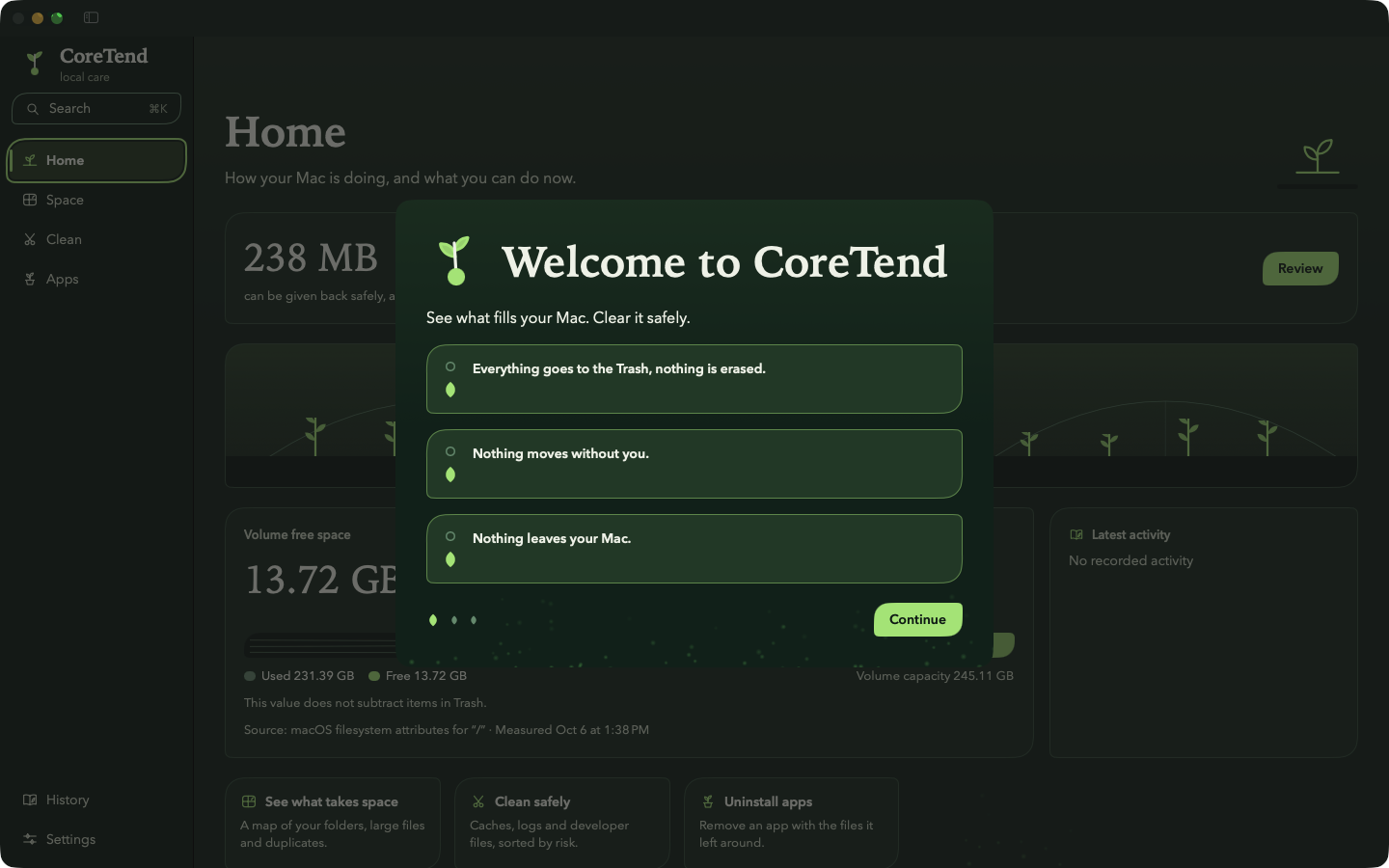The image size is (1389, 868).
Task: Click the "Welcome to CoreTend" heading
Action: coord(724,262)
